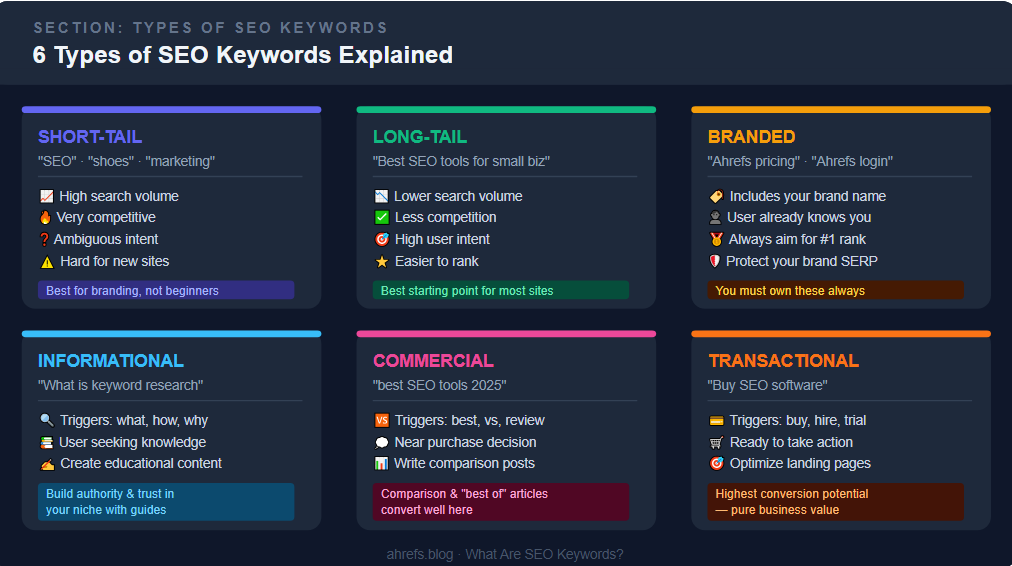Viewport: 1012px width, 566px height.
Task: Click the warning triangle beside Hard for new sites
Action: pyautogui.click(x=47, y=262)
